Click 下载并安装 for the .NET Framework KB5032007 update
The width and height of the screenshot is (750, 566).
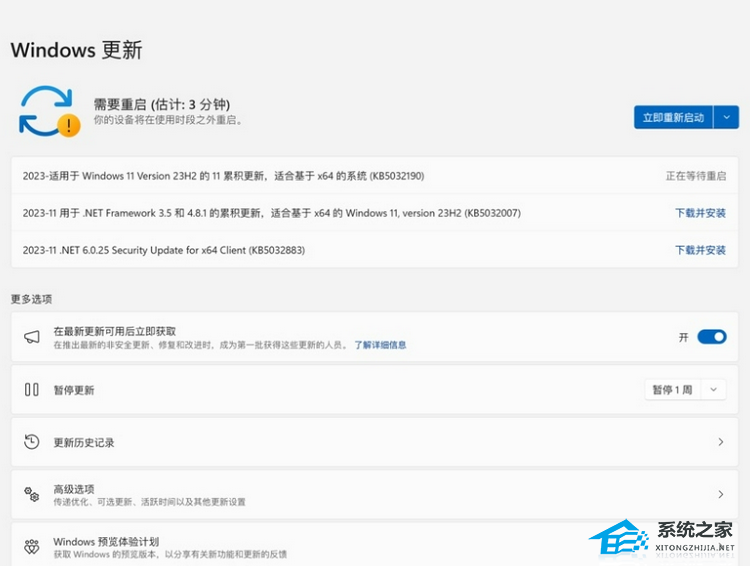[x=700, y=213]
